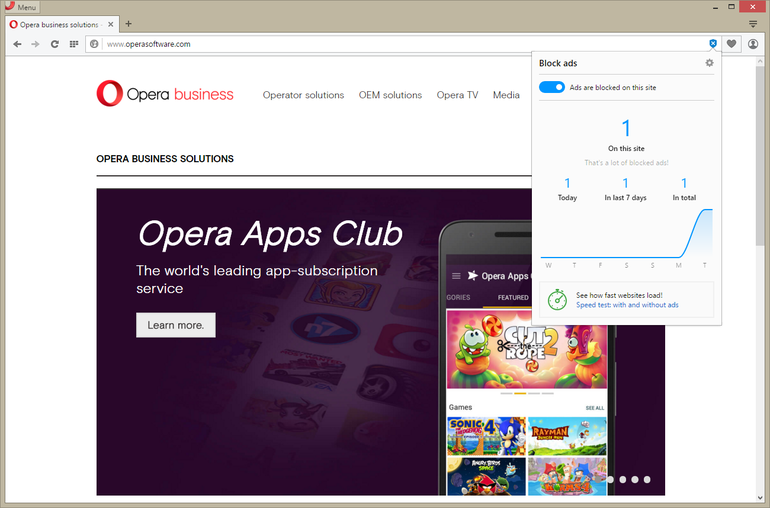Image resolution: width=770 pixels, height=508 pixels.
Task: Click the forward navigation arrow
Action: [x=36, y=44]
